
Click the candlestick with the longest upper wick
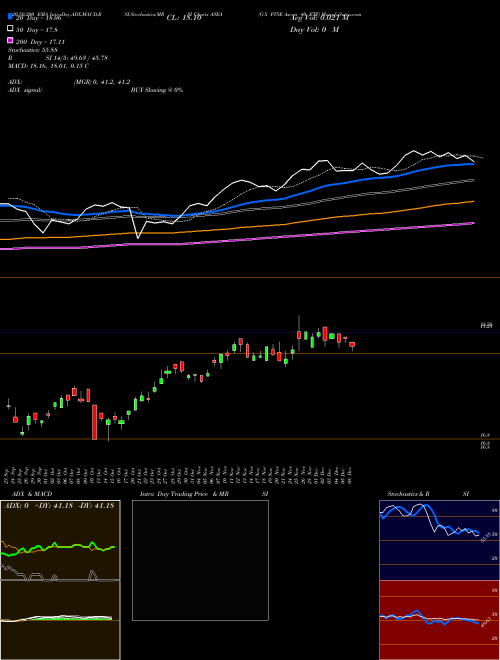click(299, 333)
